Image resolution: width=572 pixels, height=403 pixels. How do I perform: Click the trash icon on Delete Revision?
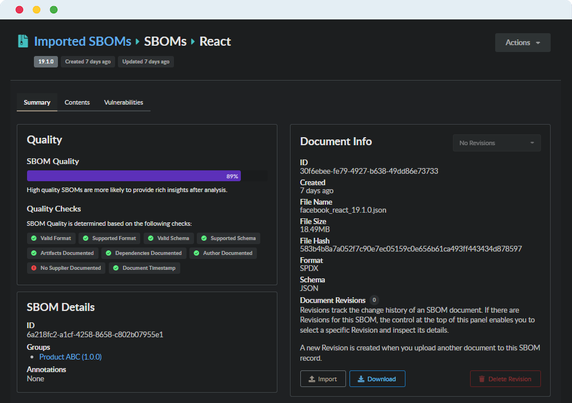tap(482, 379)
